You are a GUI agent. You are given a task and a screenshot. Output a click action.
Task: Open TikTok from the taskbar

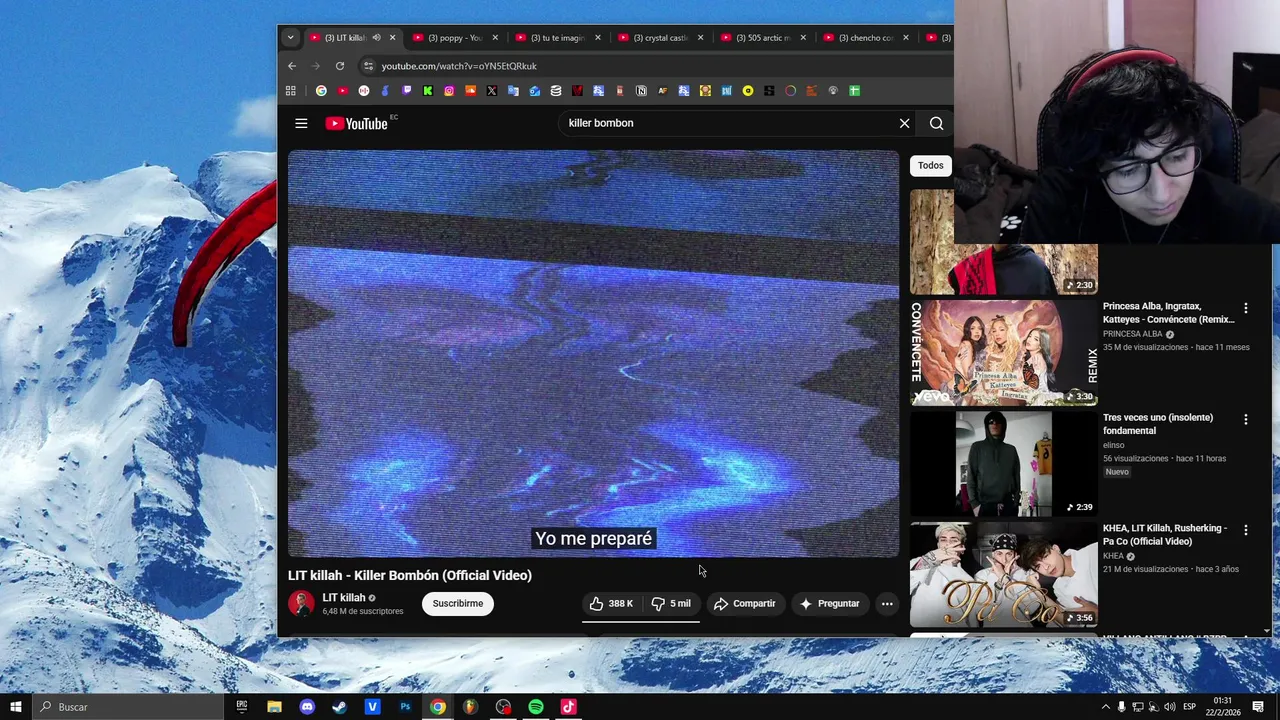pos(568,707)
